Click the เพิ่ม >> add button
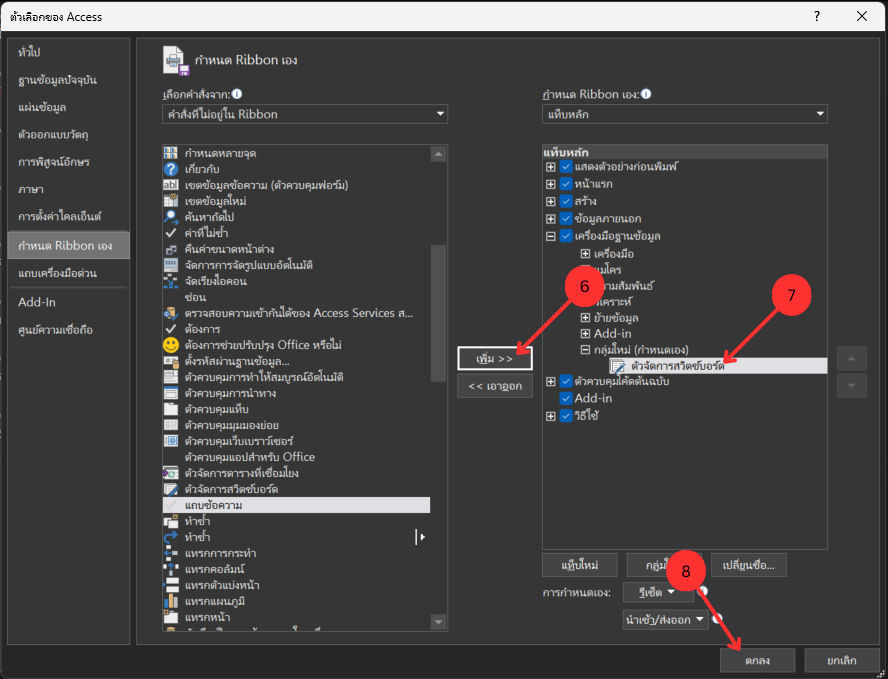The image size is (888, 679). pos(495,357)
